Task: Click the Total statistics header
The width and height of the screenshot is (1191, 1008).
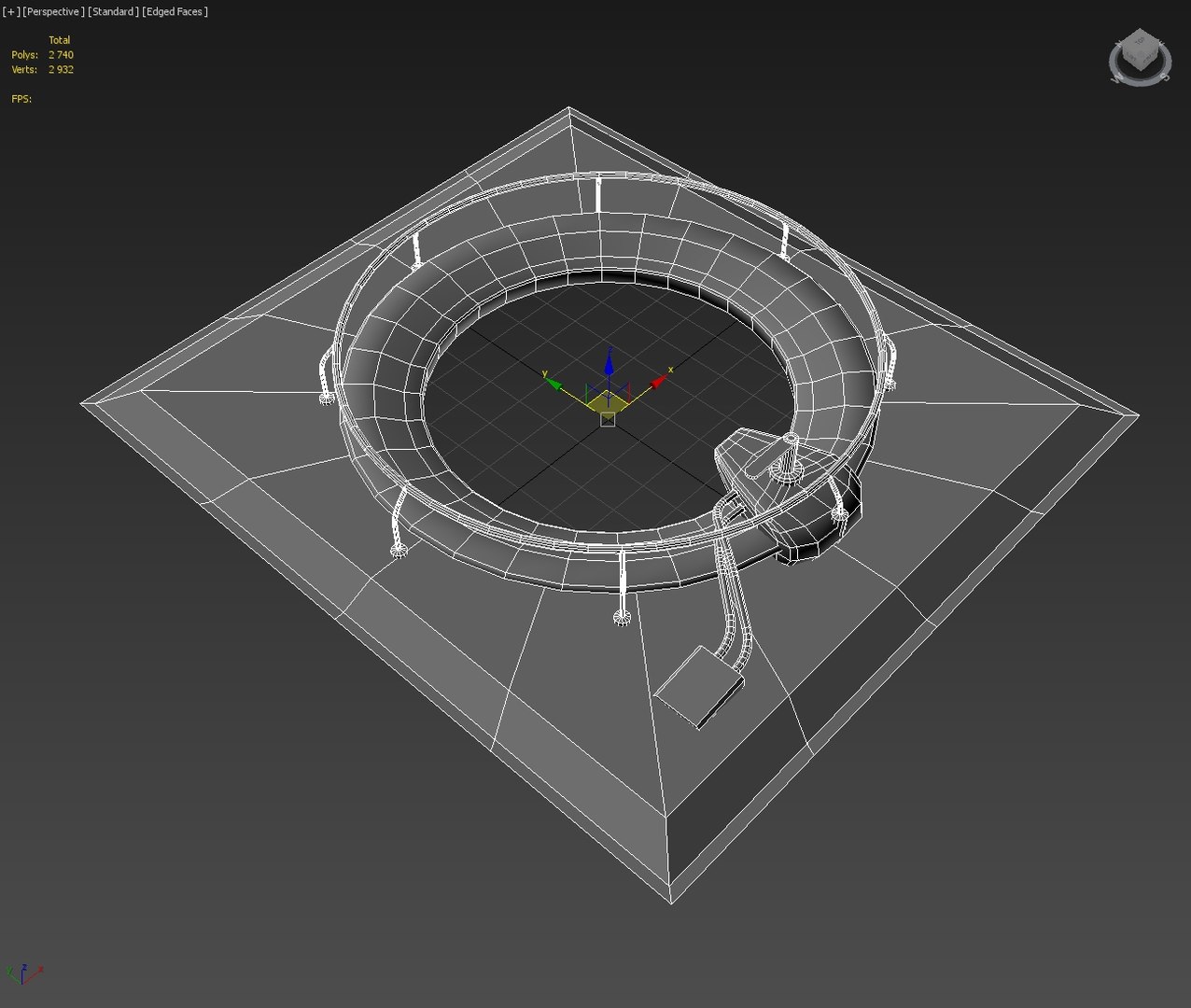Action: 60,40
